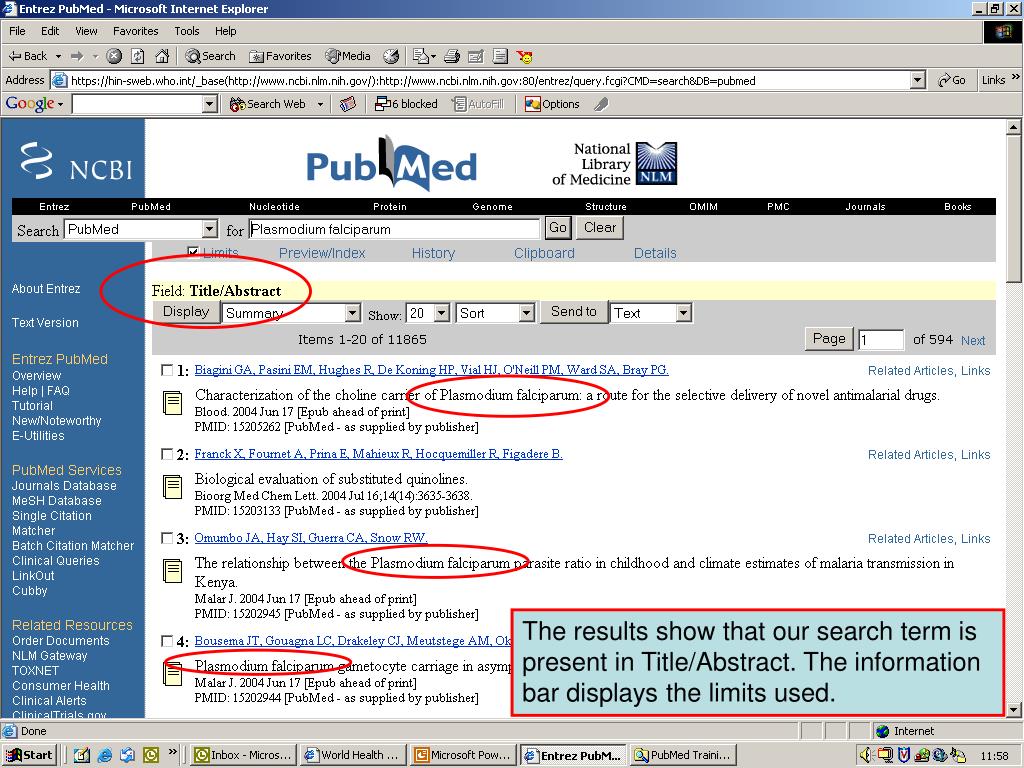Open the History toolbar icon
Screen dimensions: 1024x768
[x=391, y=56]
